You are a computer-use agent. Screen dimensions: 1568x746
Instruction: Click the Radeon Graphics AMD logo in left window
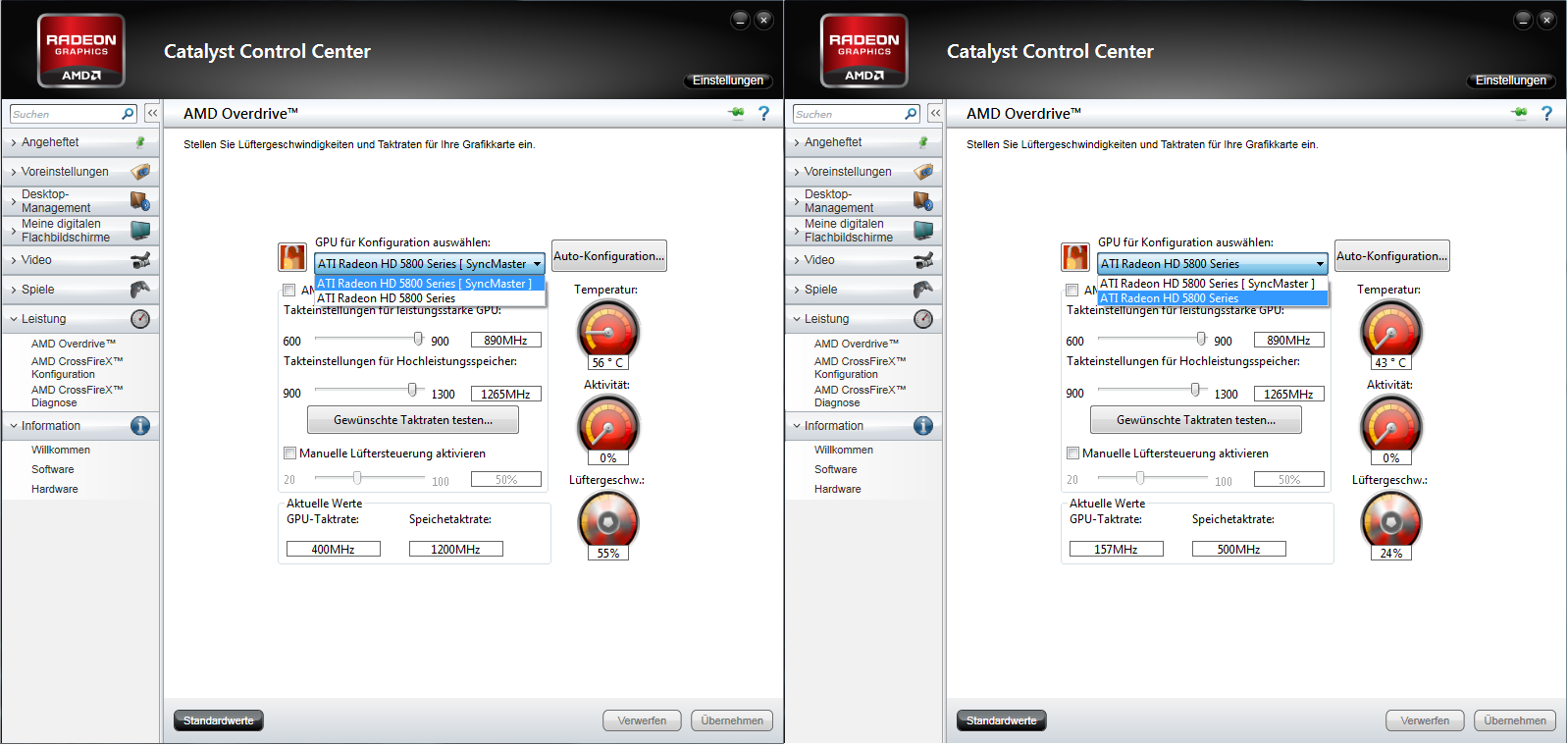81,51
